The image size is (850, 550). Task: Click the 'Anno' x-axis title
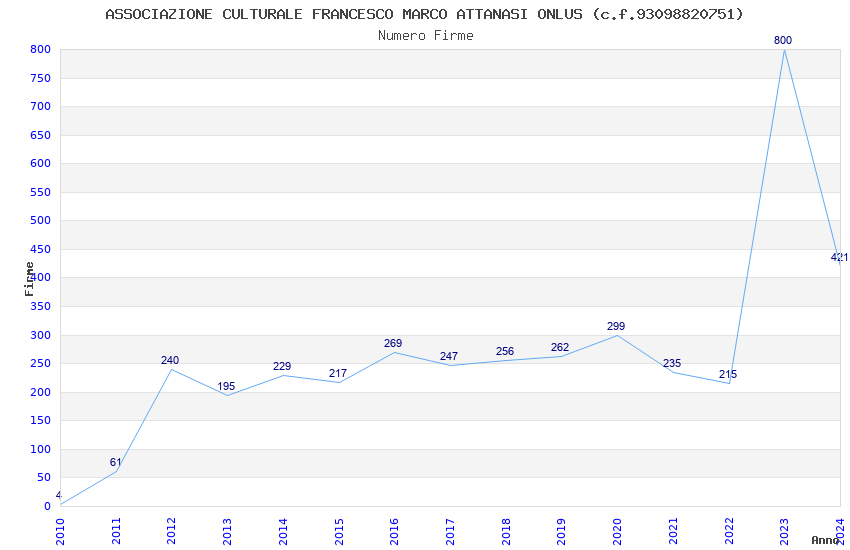click(825, 540)
